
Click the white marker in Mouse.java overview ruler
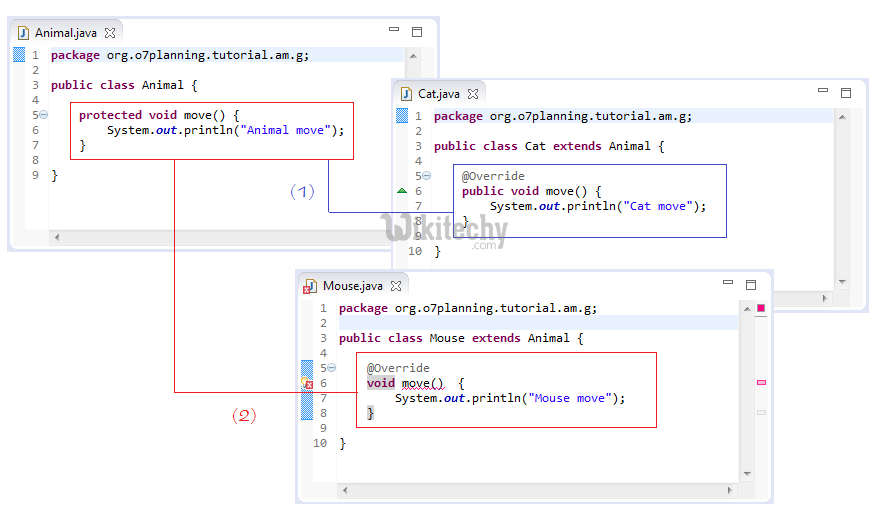point(761,412)
